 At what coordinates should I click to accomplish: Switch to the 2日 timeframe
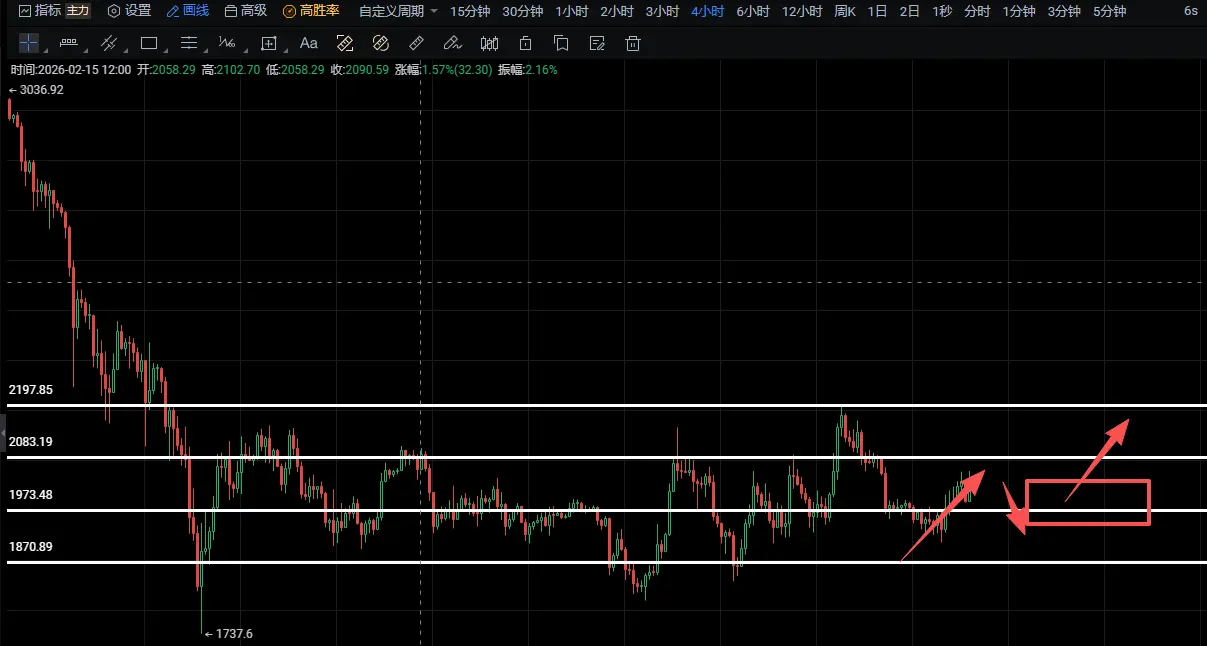(x=910, y=11)
